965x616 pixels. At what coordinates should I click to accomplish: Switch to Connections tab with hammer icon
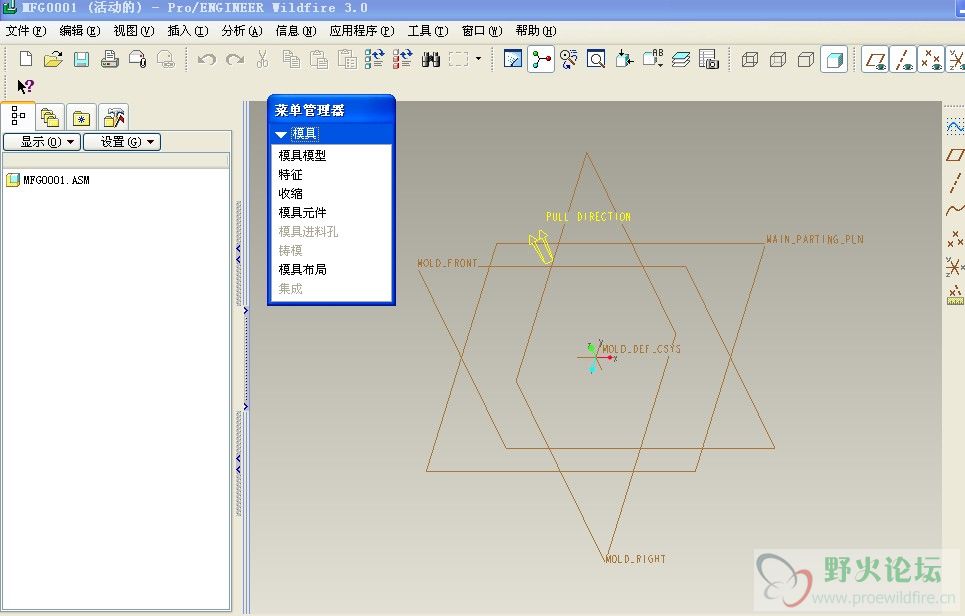click(113, 117)
